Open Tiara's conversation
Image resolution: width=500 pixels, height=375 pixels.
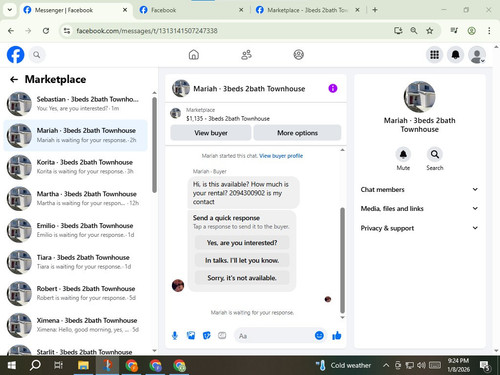pyautogui.click(x=75, y=262)
